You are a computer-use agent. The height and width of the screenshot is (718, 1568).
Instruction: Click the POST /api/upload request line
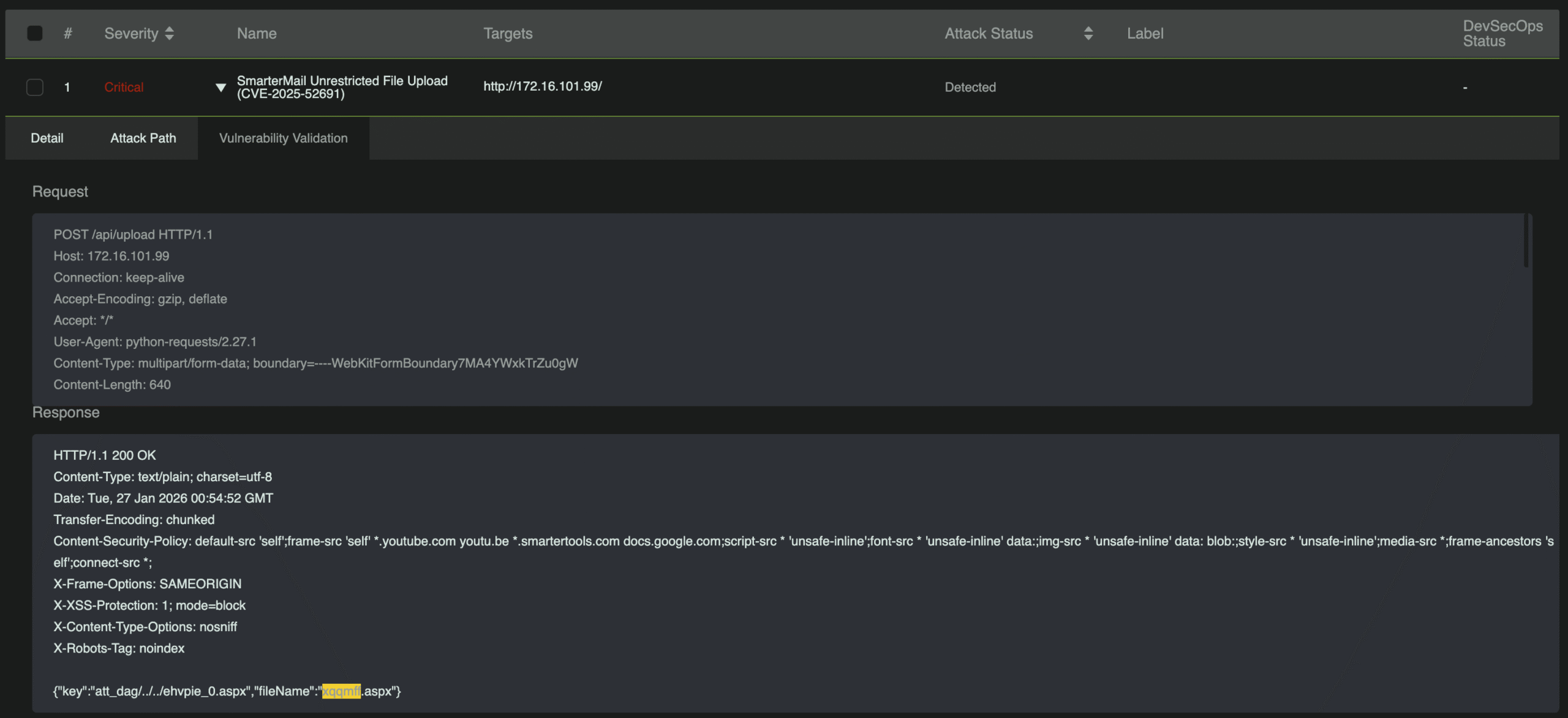[133, 234]
